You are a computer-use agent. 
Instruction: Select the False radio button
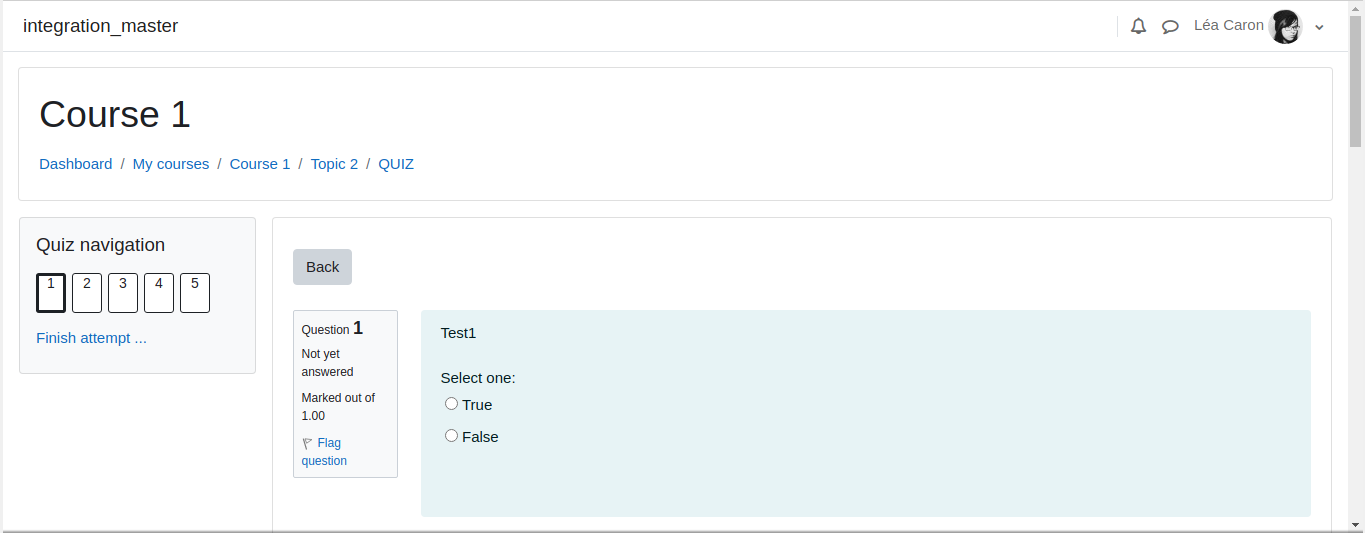(451, 436)
